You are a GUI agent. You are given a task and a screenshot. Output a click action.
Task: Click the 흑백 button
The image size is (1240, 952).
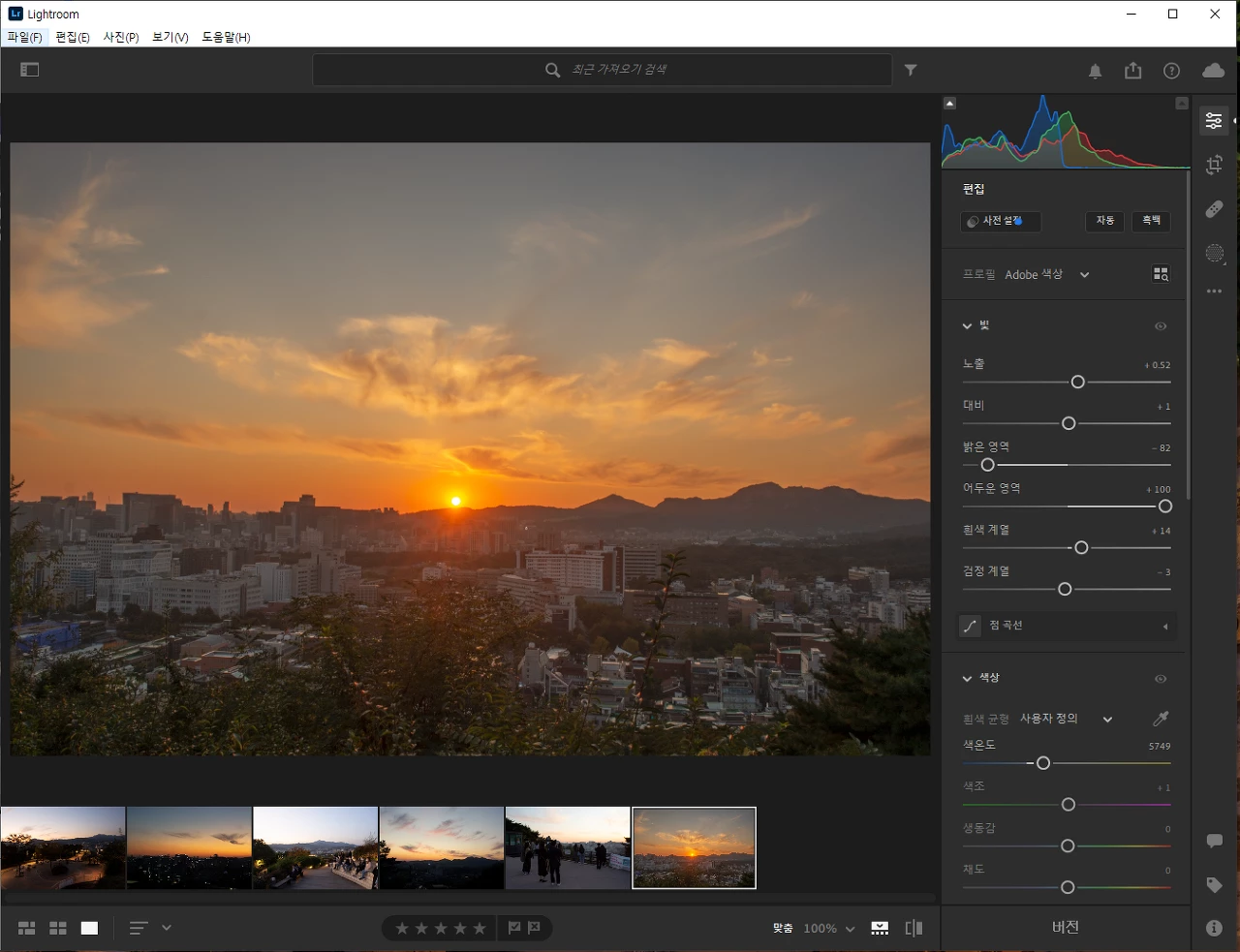click(1151, 221)
